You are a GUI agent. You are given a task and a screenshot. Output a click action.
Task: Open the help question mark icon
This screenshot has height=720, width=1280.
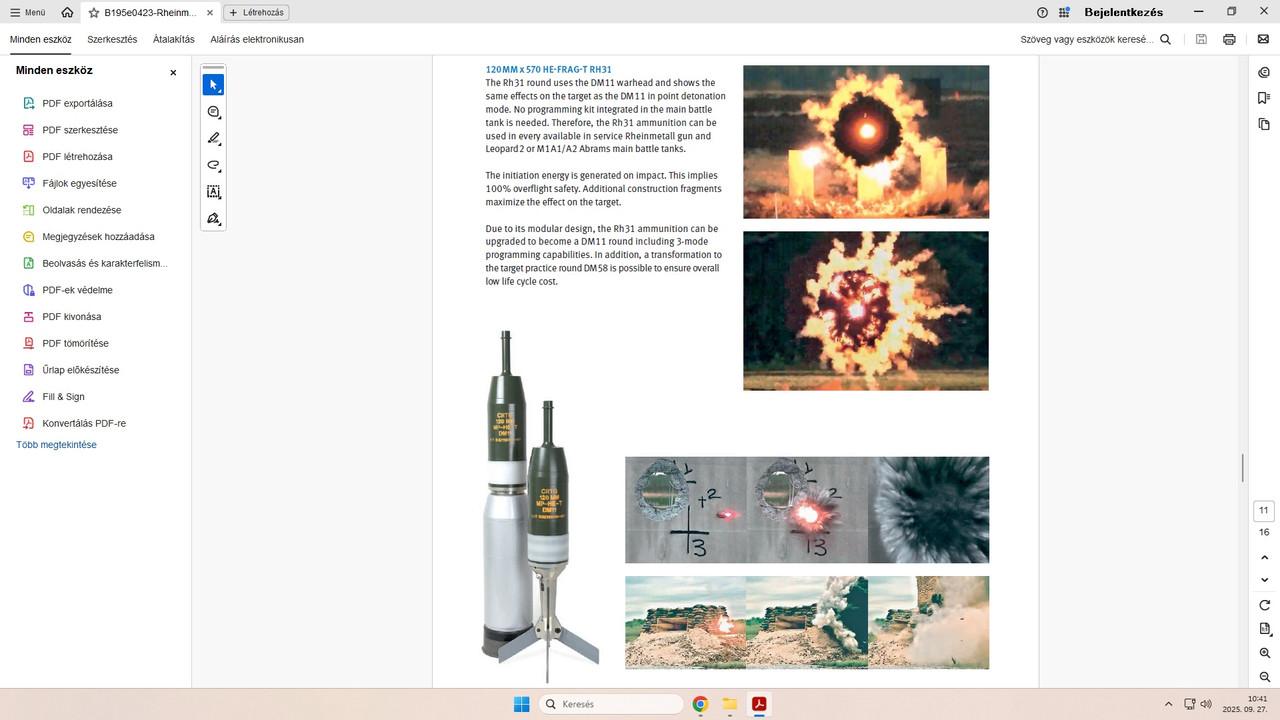[x=1043, y=12]
